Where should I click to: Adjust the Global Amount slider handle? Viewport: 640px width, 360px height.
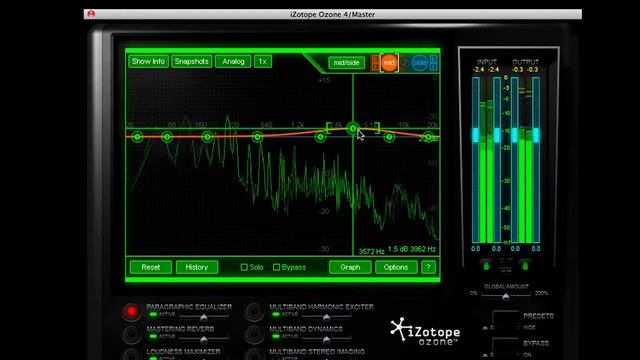pos(506,297)
